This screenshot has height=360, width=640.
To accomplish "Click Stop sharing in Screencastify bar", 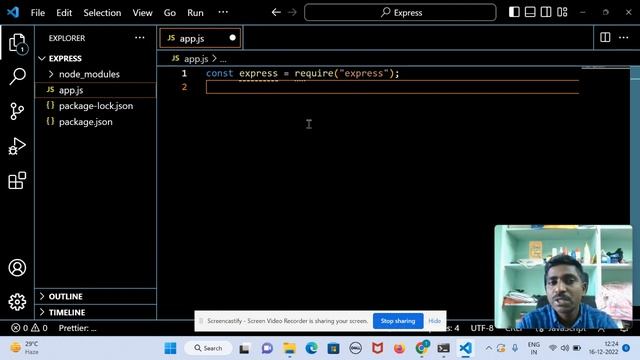I will pyautogui.click(x=398, y=321).
